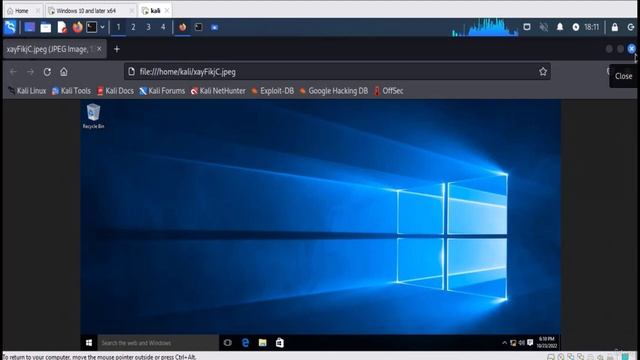This screenshot has height=360, width=640.
Task: Go to the Firefox home page
Action: point(64,72)
